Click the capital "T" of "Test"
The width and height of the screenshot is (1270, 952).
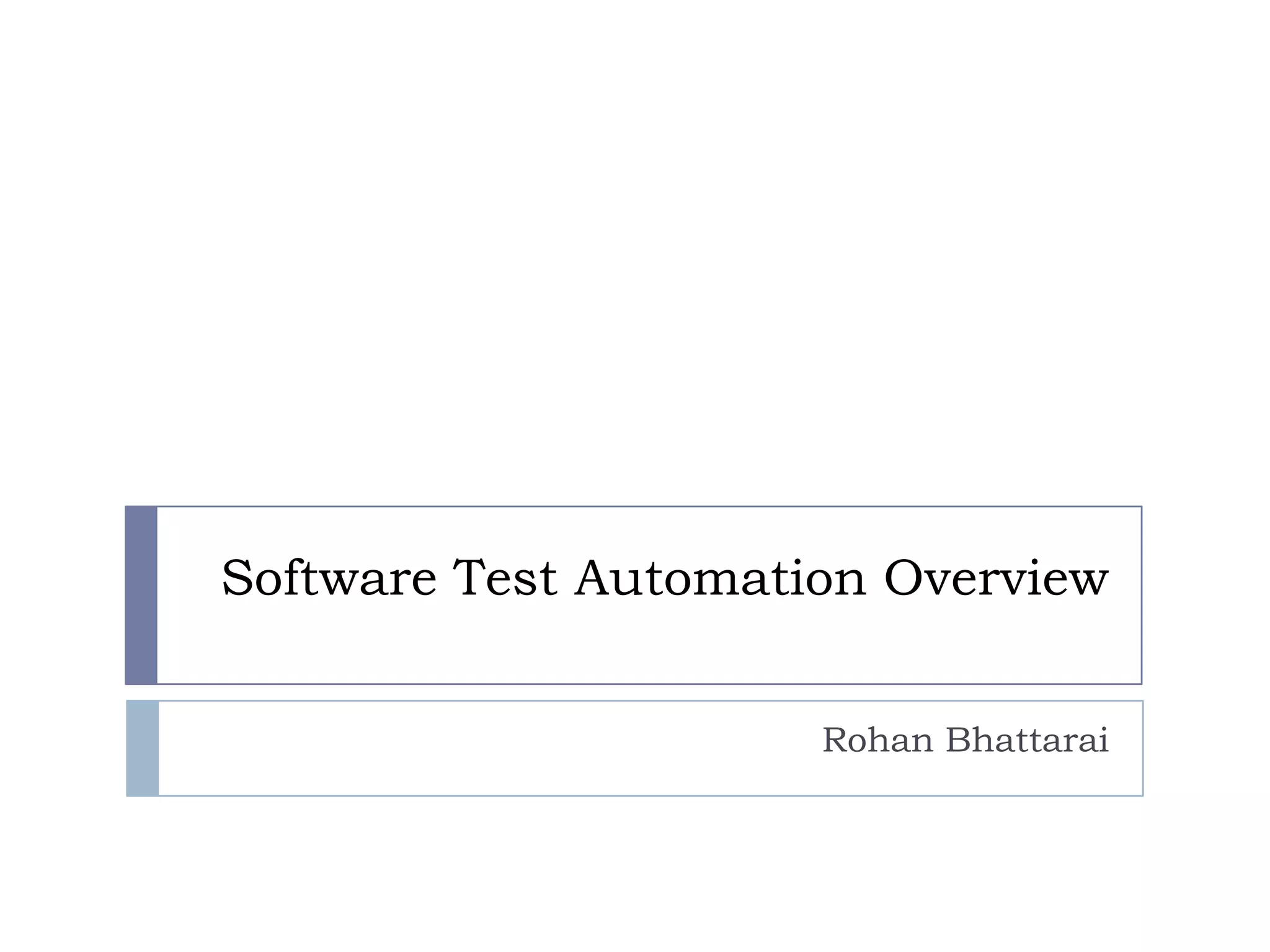[473, 577]
